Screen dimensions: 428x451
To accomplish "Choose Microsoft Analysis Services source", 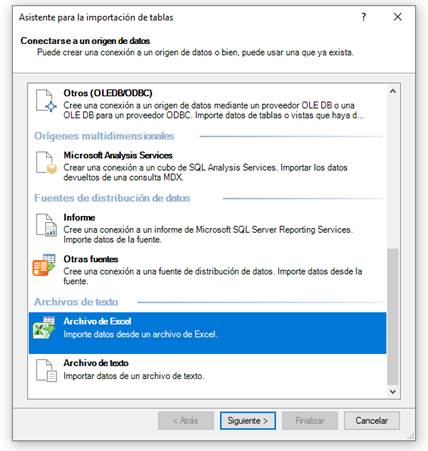I will click(207, 166).
